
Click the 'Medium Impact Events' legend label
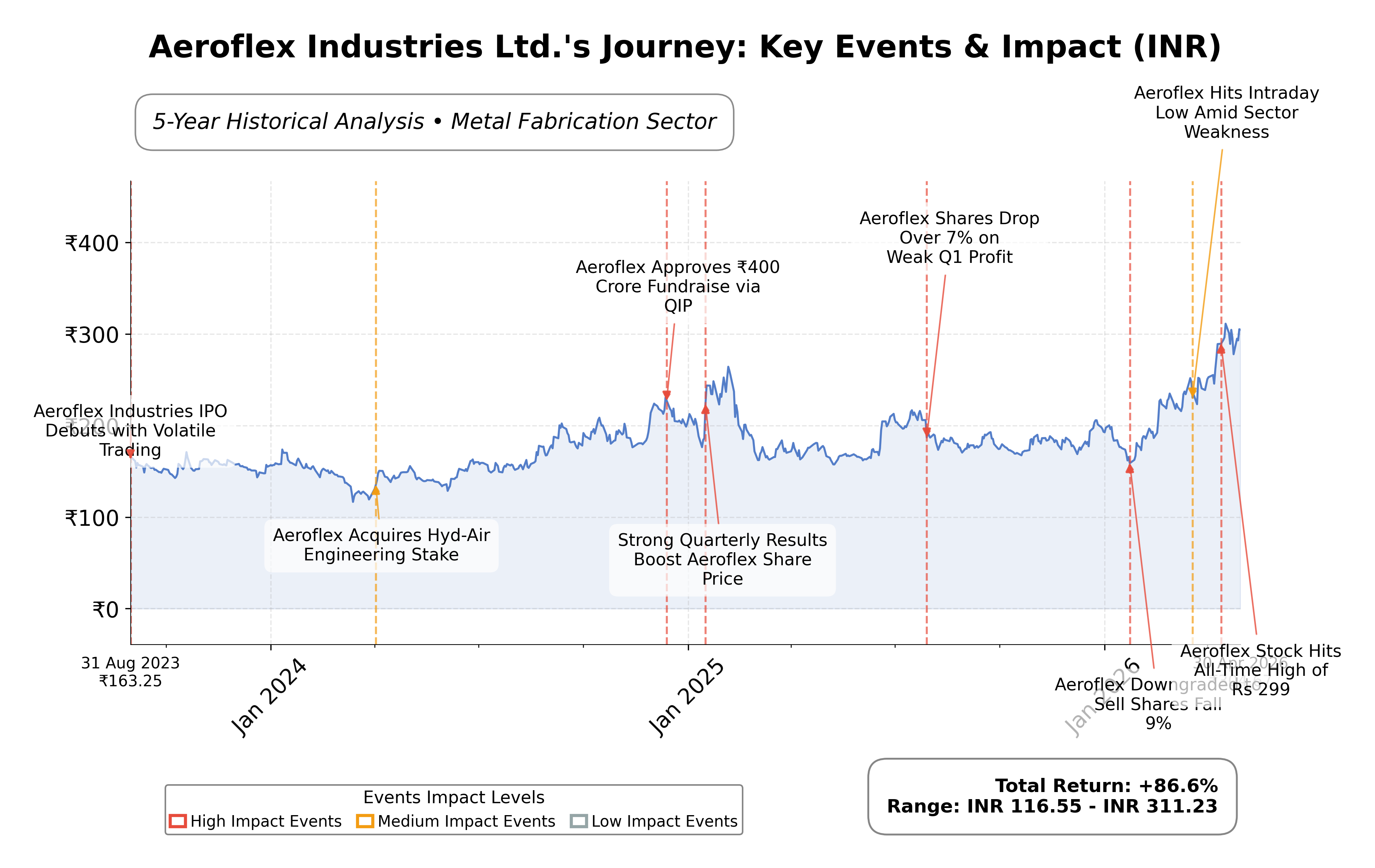467,821
